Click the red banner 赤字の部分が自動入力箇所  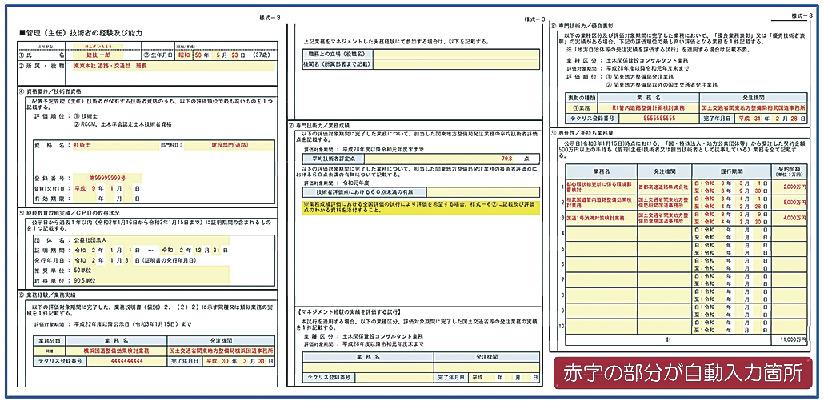point(683,373)
